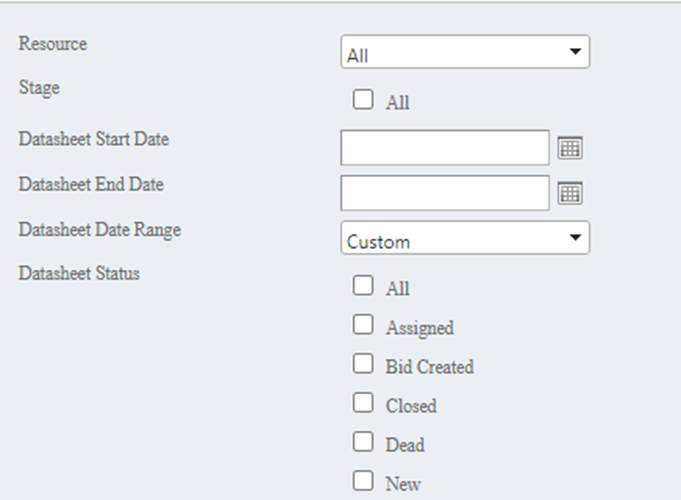
Task: Enable the Assigned status checkbox
Action: (x=363, y=325)
